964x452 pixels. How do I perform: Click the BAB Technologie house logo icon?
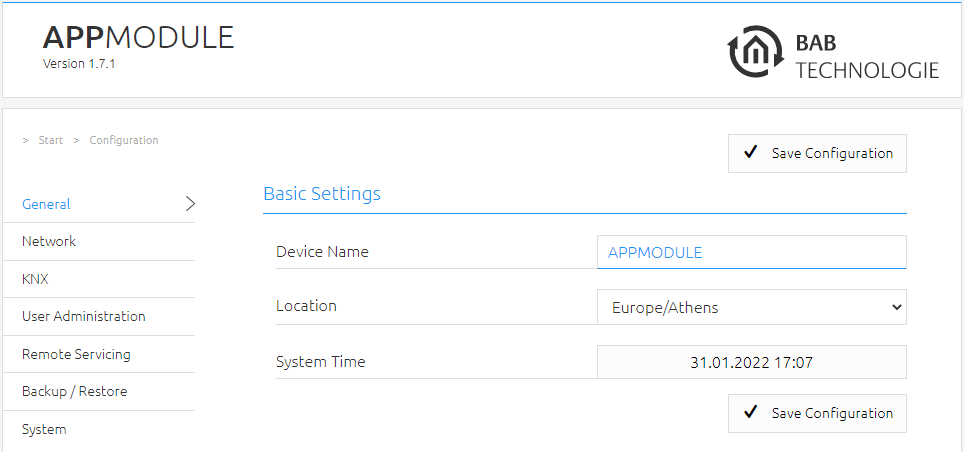[x=757, y=52]
